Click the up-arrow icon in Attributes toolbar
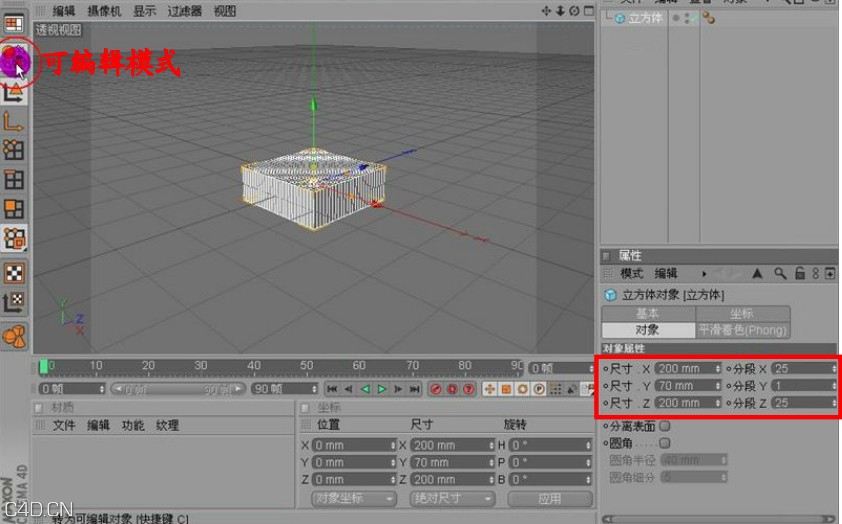 [x=757, y=274]
